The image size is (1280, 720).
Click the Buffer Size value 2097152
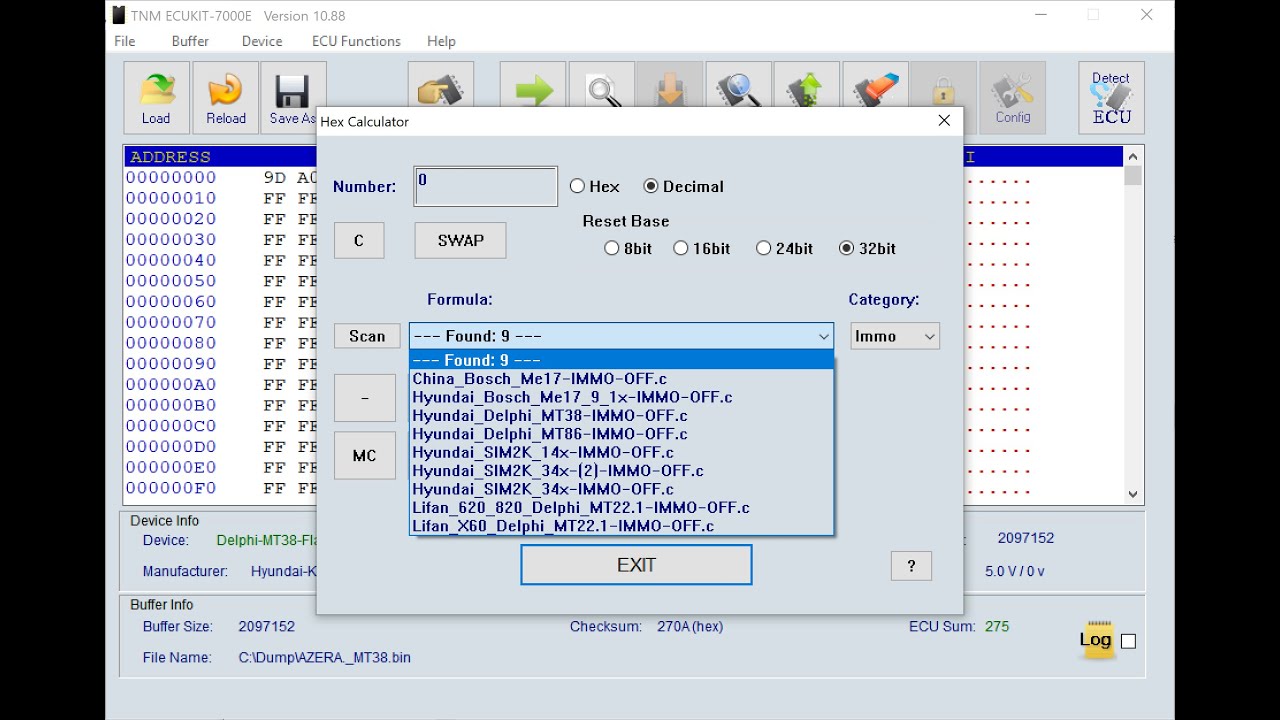click(x=267, y=626)
